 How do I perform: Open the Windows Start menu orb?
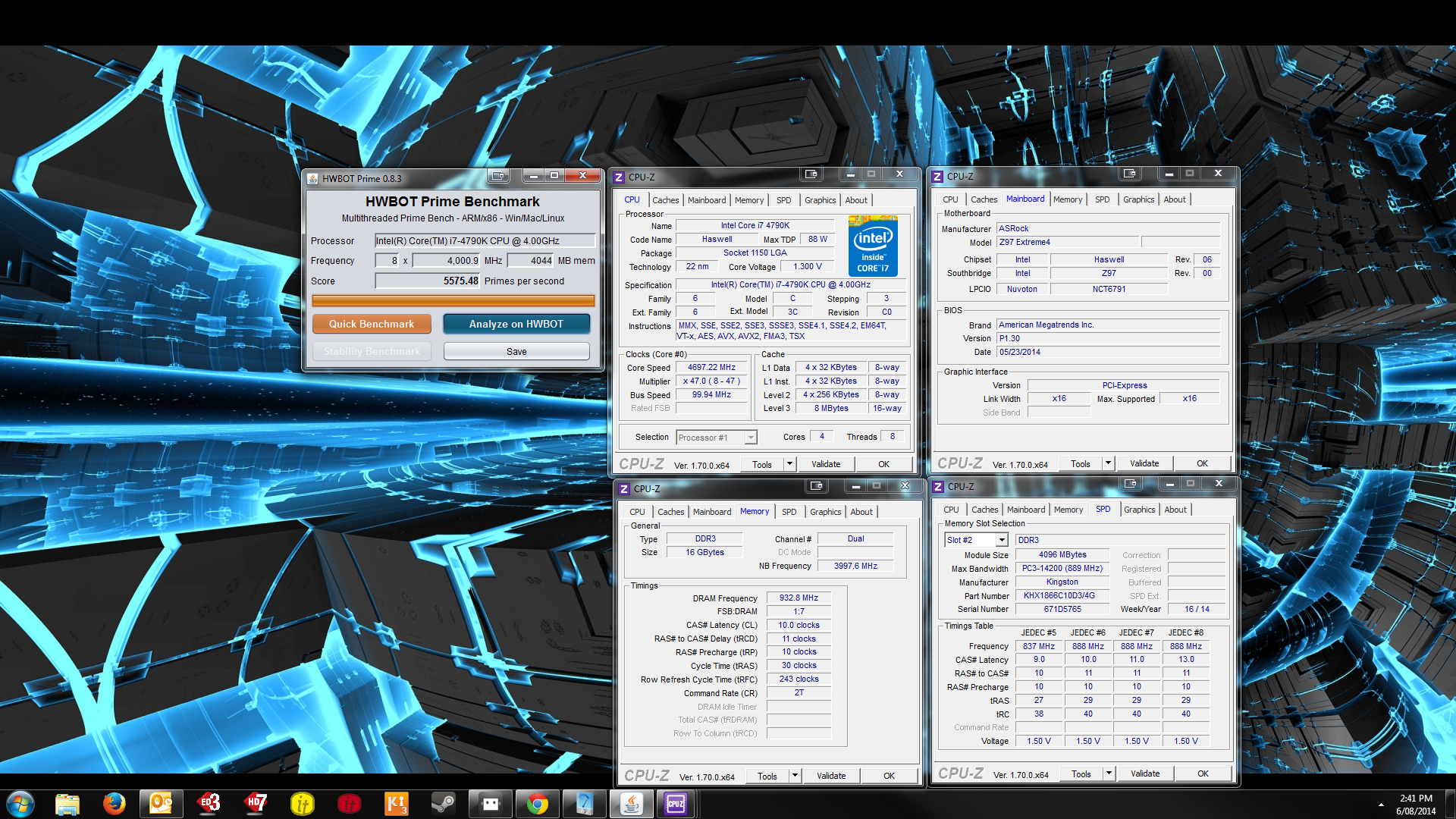pyautogui.click(x=20, y=803)
